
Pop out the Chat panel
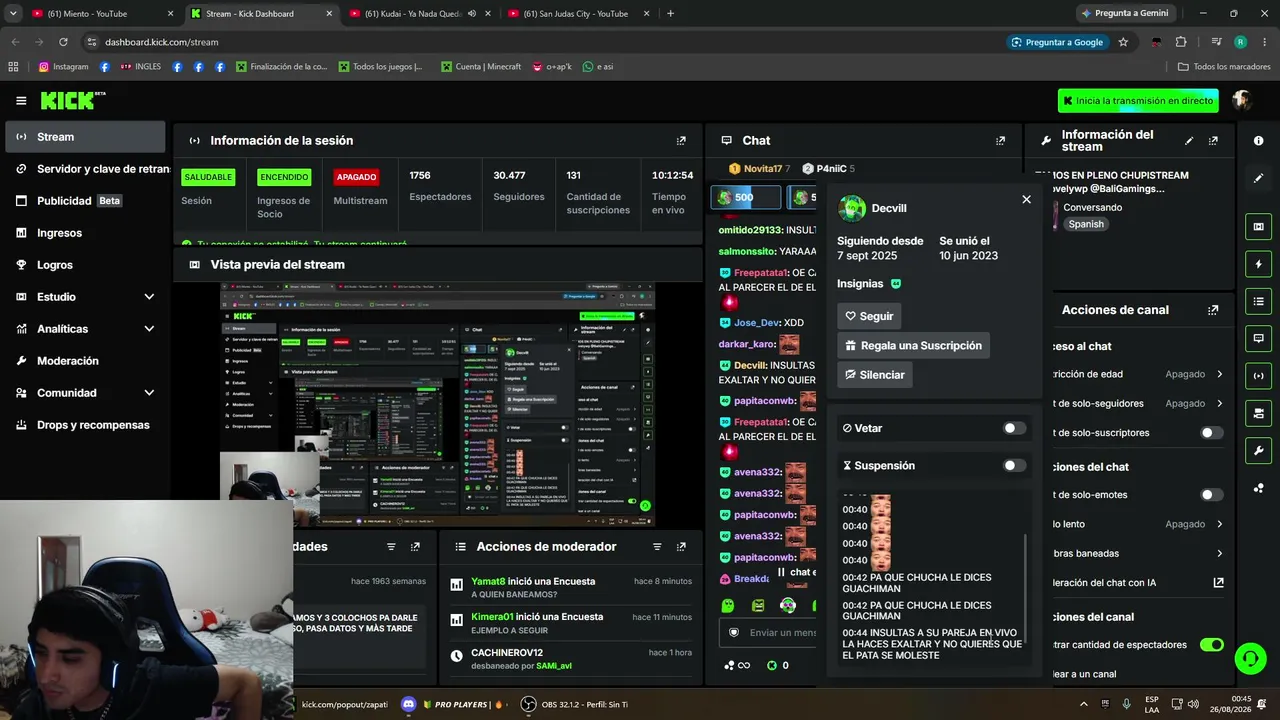[x=1000, y=141]
